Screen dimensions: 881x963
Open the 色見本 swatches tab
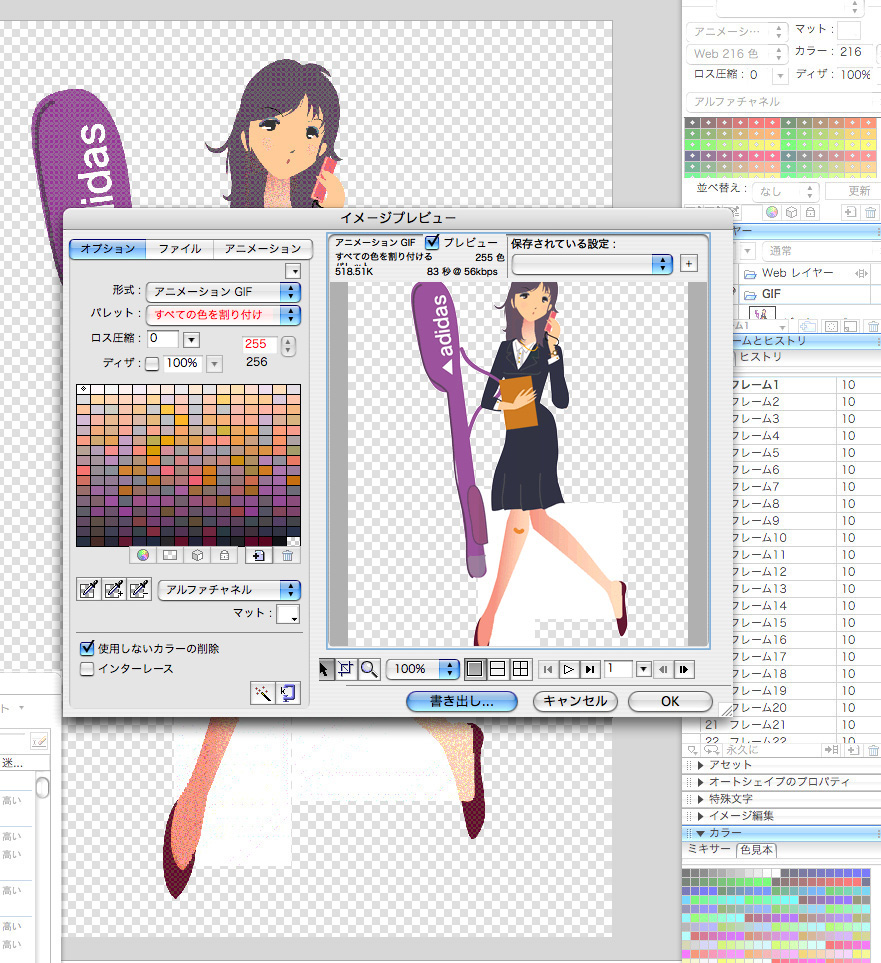click(756, 850)
